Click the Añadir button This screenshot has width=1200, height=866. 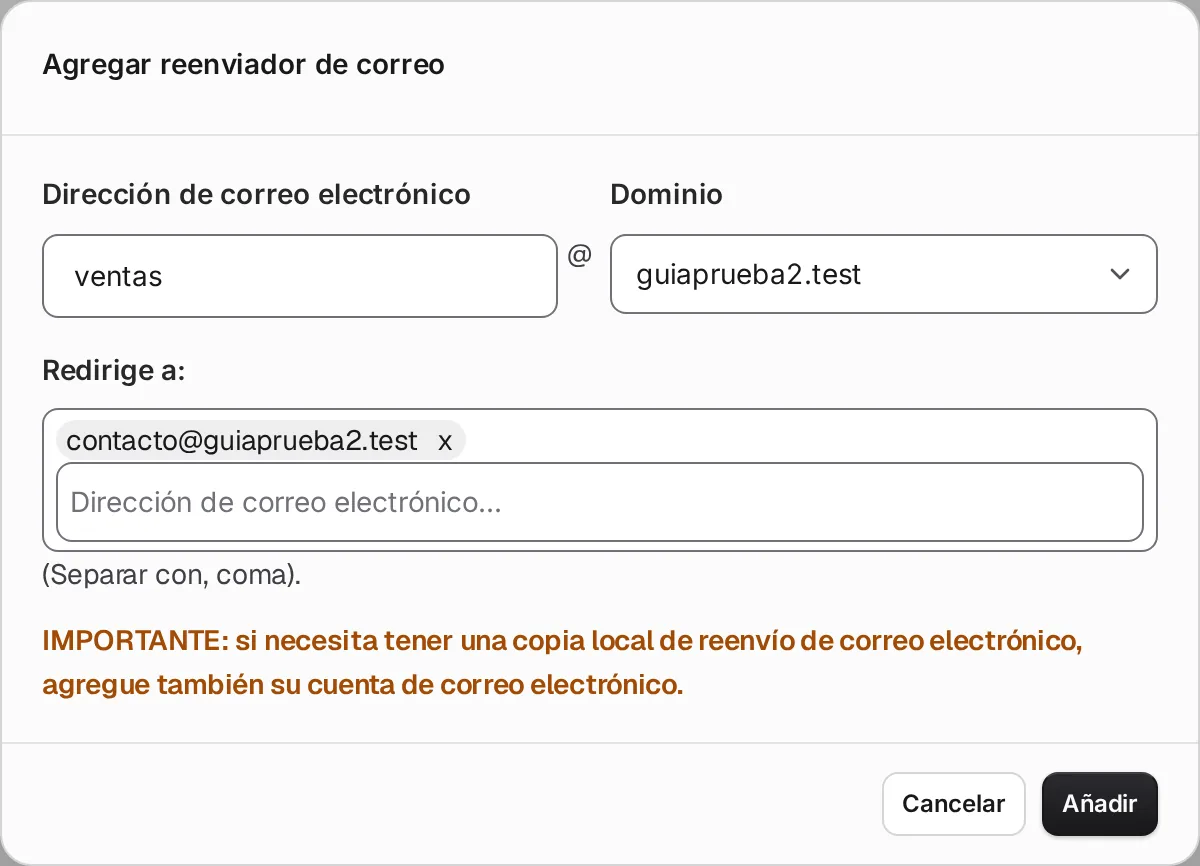coord(1099,804)
